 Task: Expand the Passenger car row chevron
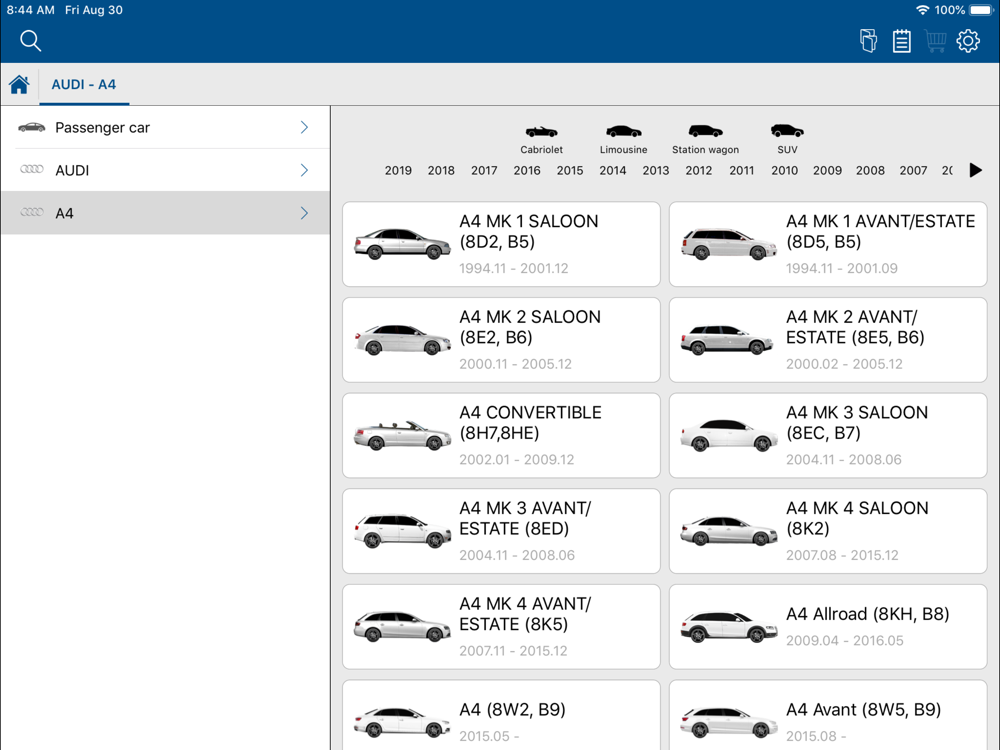(x=304, y=127)
